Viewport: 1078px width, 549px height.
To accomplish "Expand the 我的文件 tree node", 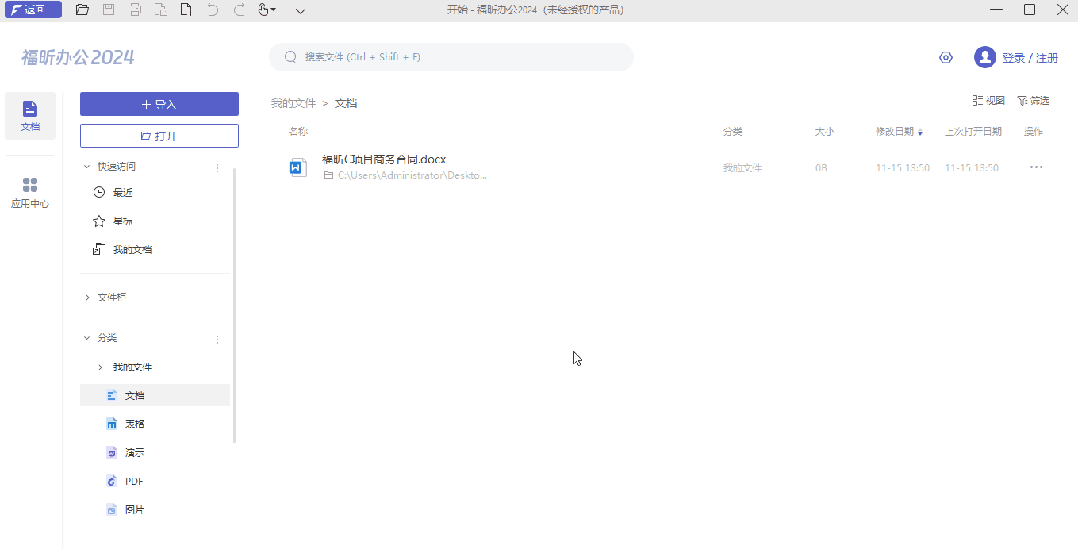I will pos(100,368).
